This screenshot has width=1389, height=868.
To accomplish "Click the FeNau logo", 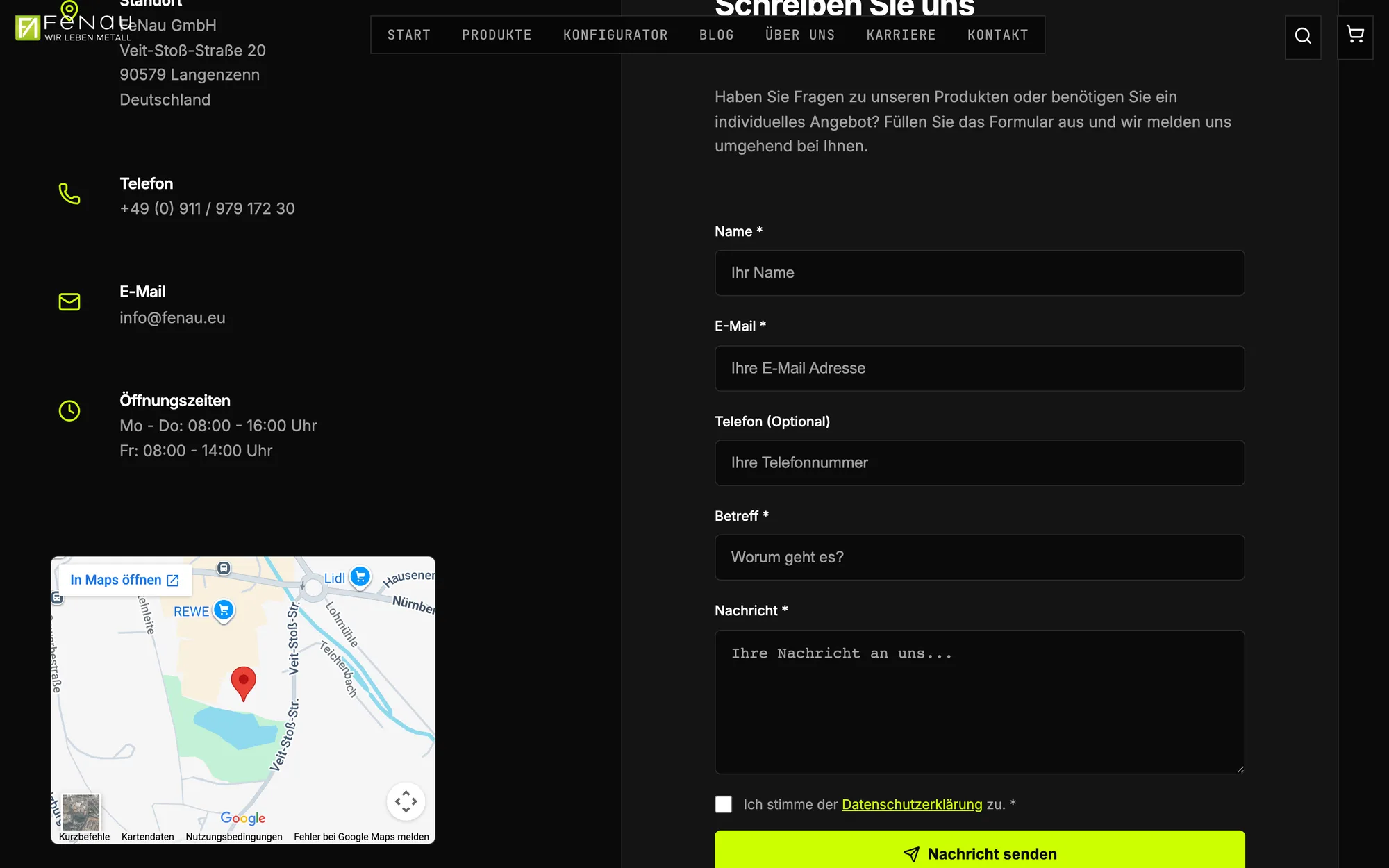I will pyautogui.click(x=73, y=28).
